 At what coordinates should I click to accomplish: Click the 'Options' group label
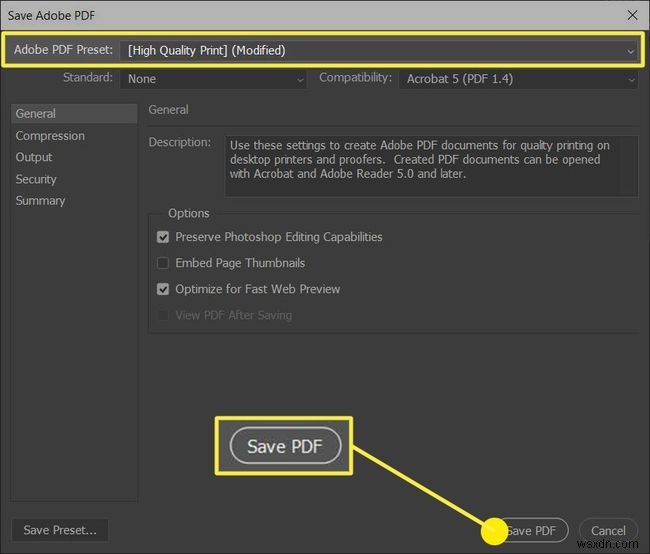pyautogui.click(x=189, y=213)
